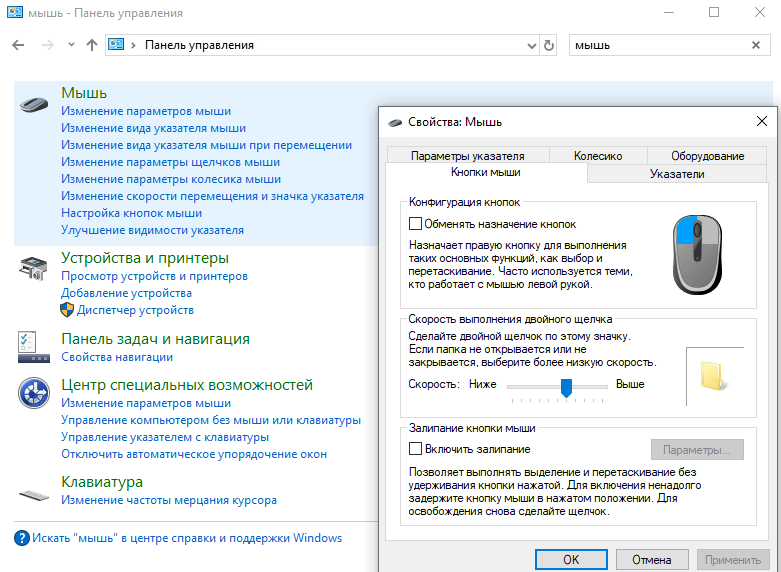Open recent locations dropdown arrow
This screenshot has height=572, width=781.
click(71, 45)
